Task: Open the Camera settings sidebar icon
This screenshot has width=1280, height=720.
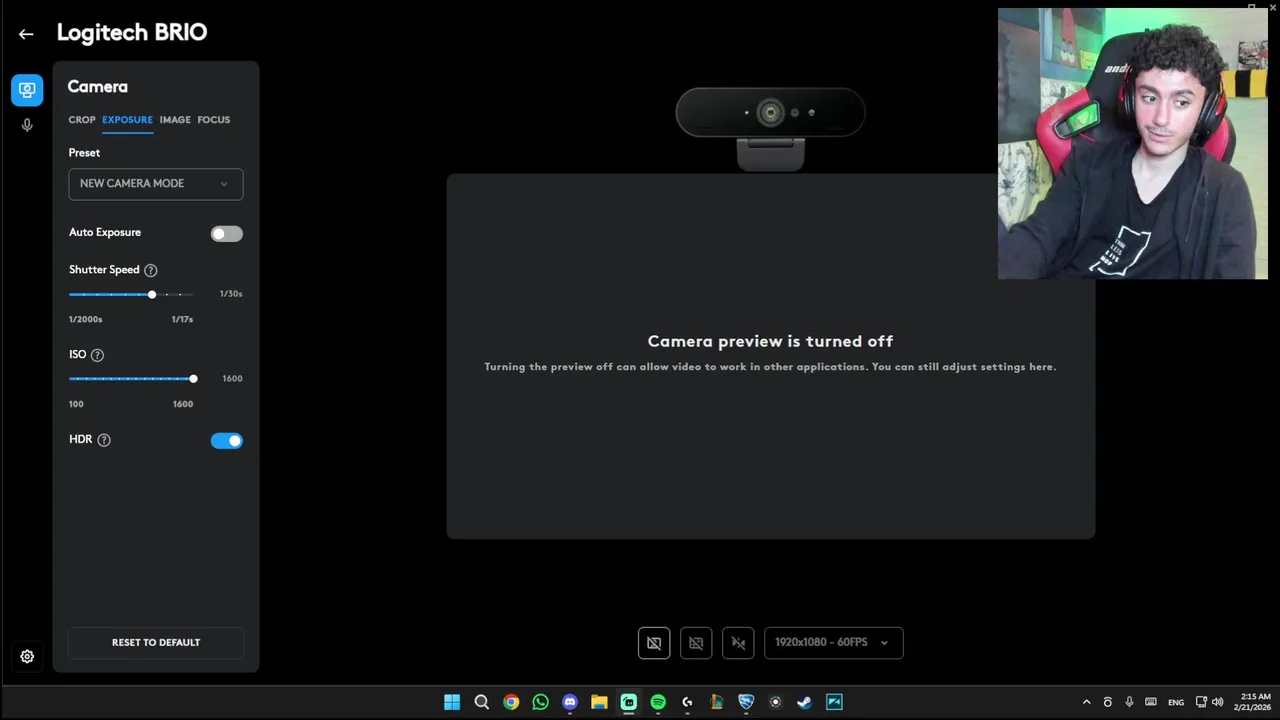Action: click(x=27, y=90)
